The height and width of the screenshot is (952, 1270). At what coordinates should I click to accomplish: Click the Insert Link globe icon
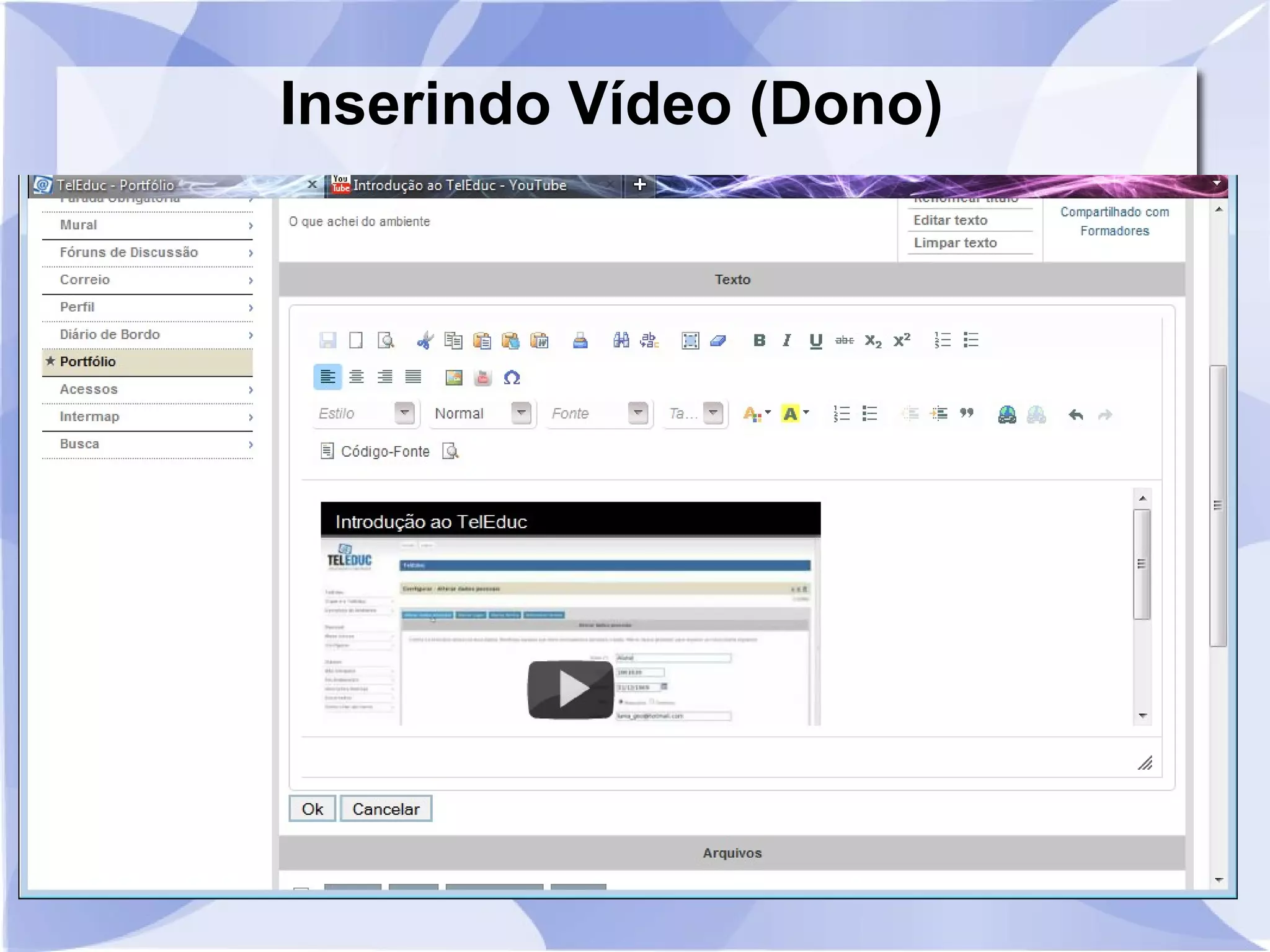coord(1007,414)
